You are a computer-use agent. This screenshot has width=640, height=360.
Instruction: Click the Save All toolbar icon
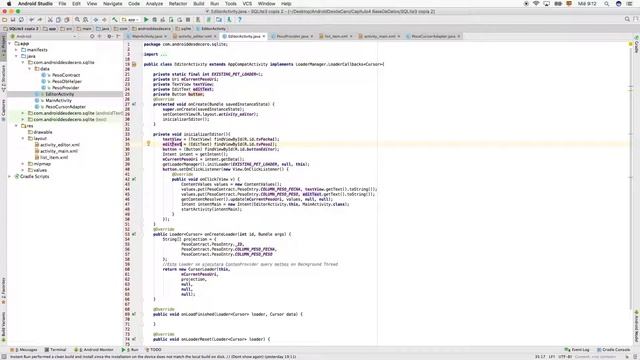[13, 20]
